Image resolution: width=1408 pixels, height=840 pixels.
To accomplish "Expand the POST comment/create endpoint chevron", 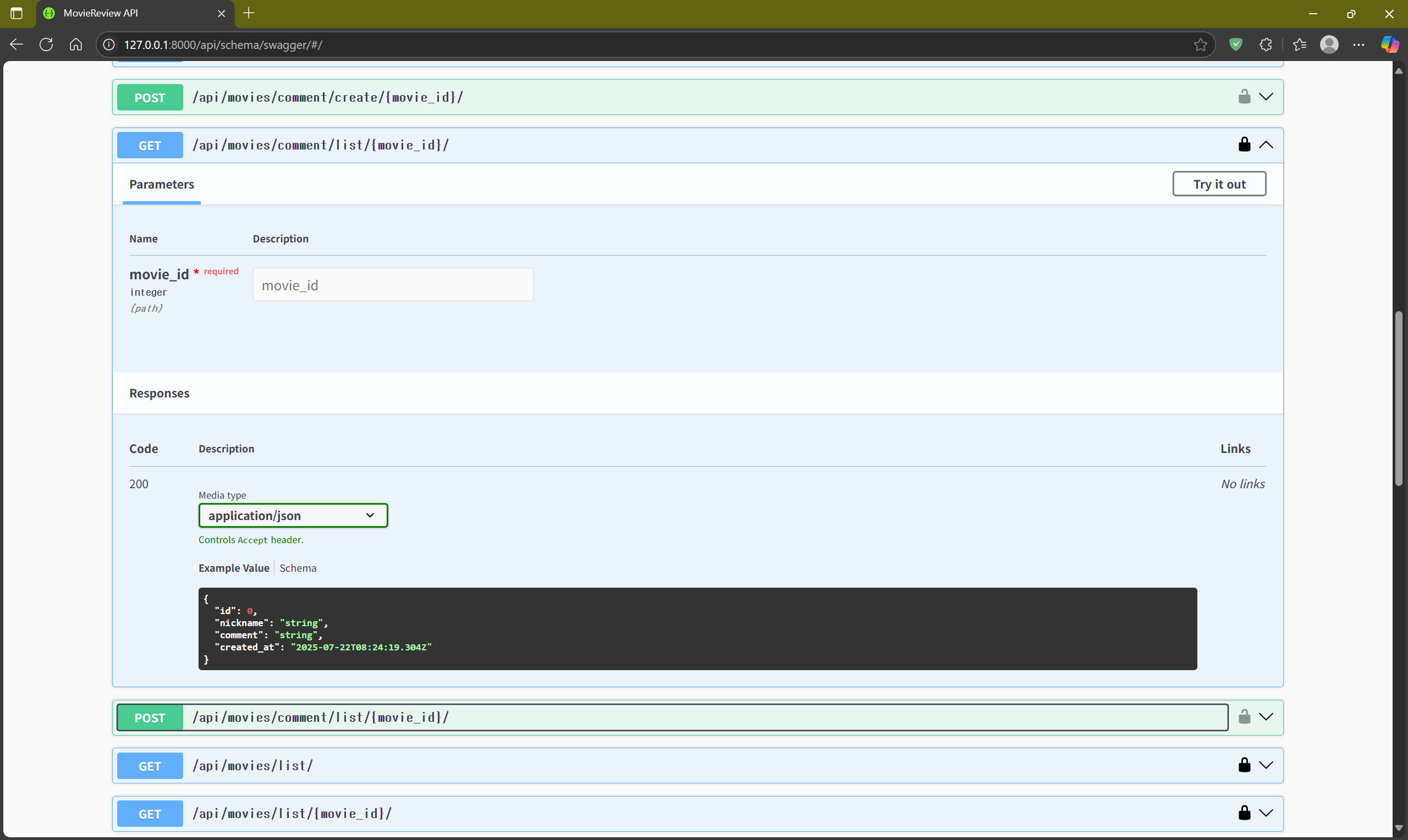I will pos(1267,97).
